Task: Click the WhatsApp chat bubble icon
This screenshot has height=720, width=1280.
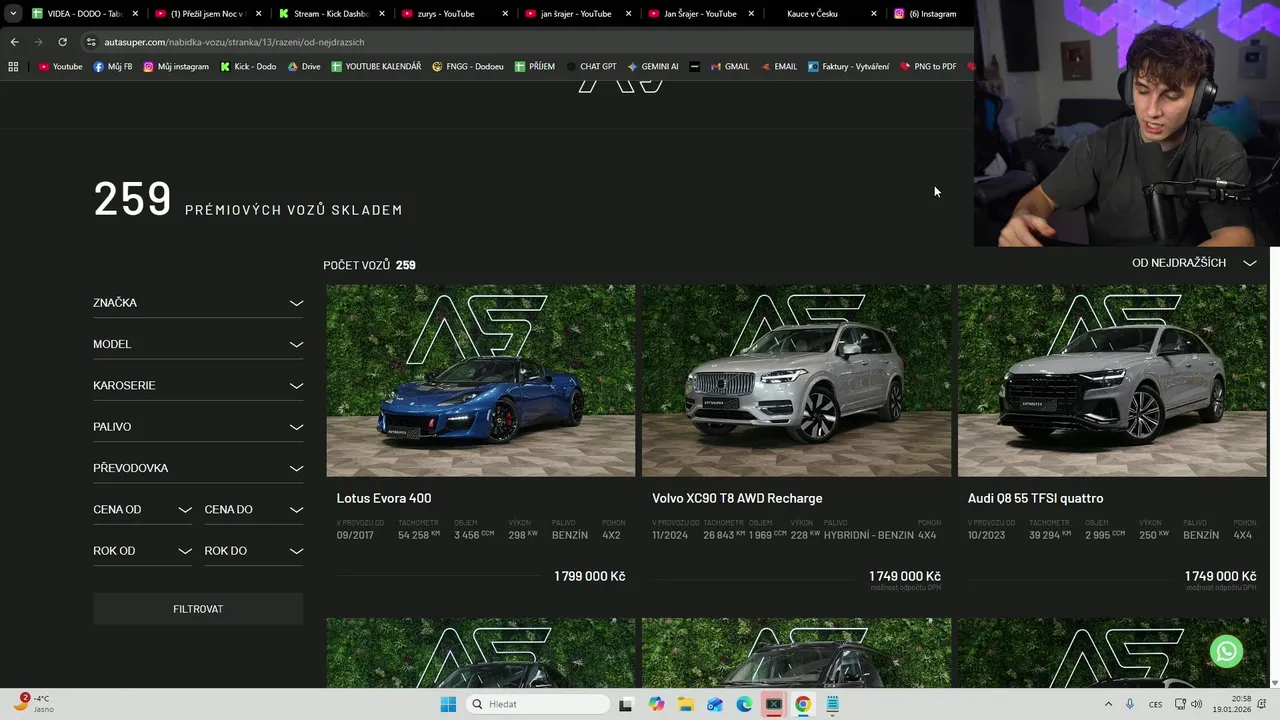Action: click(x=1226, y=651)
